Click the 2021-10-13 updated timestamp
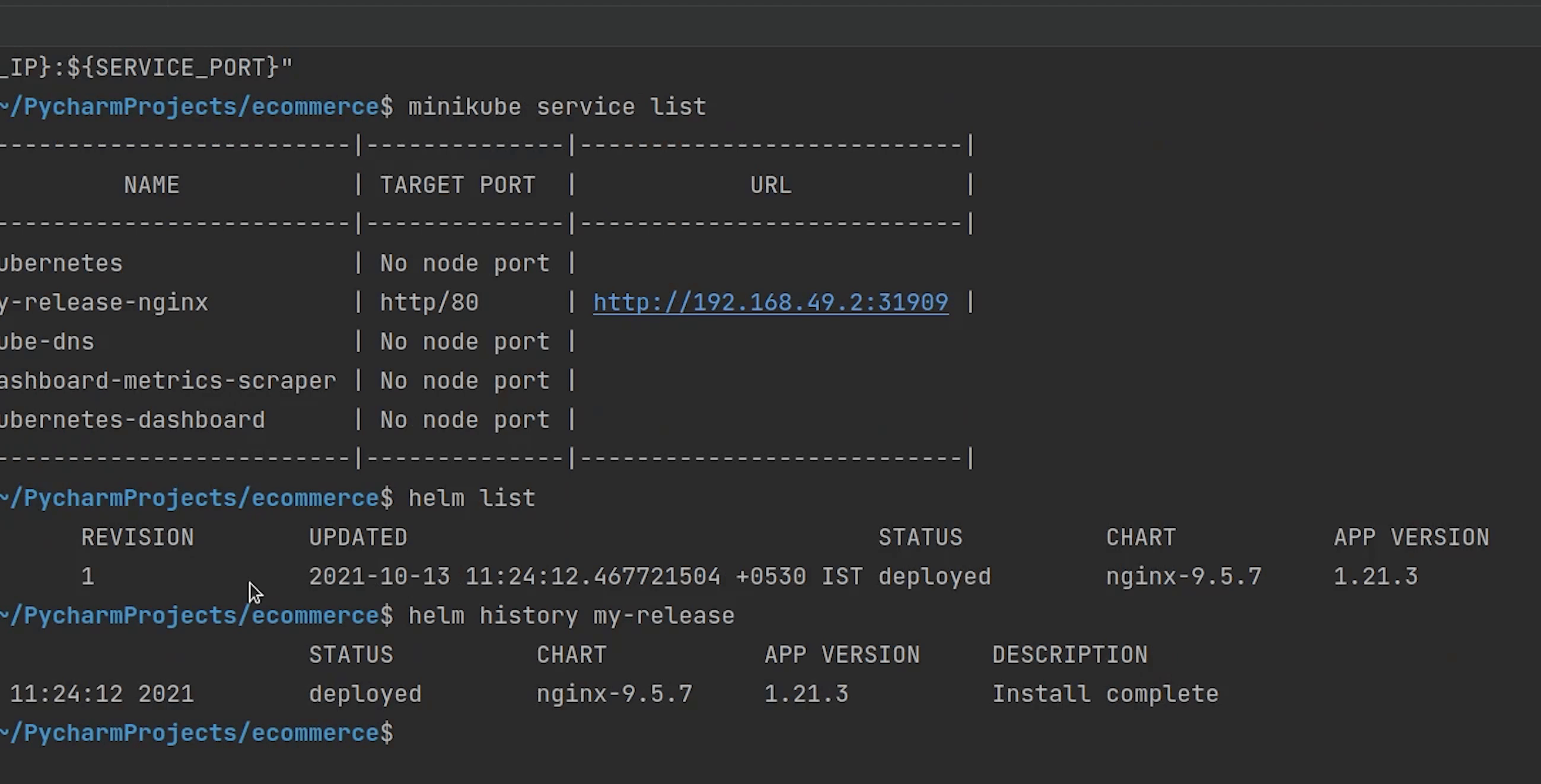Image resolution: width=1541 pixels, height=784 pixels. (378, 577)
